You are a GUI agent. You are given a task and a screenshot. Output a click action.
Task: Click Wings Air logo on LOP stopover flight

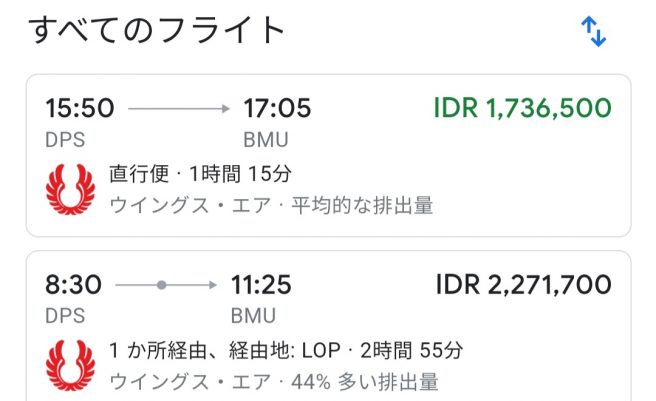pos(70,365)
